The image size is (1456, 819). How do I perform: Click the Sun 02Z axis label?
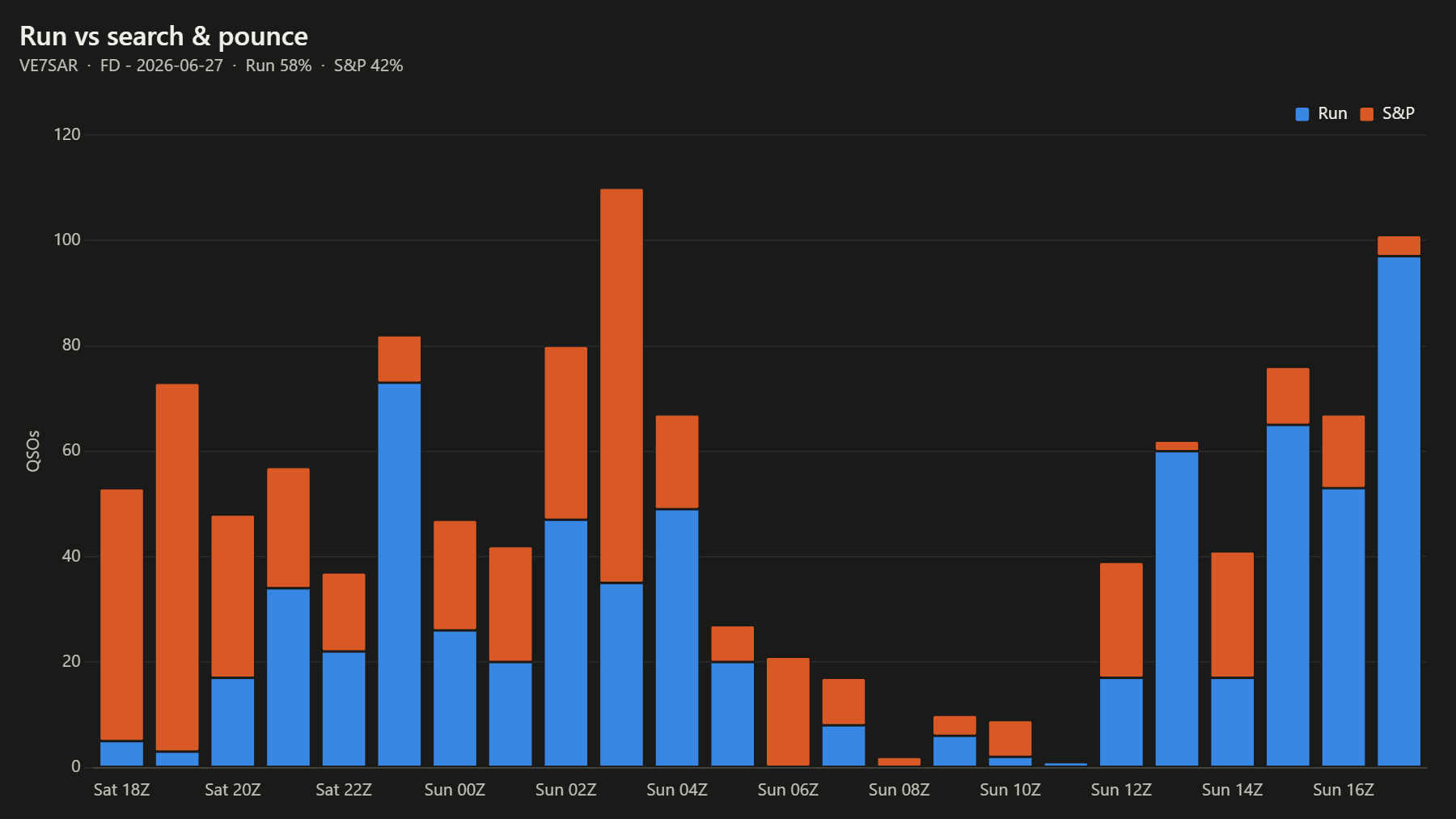pyautogui.click(x=566, y=790)
